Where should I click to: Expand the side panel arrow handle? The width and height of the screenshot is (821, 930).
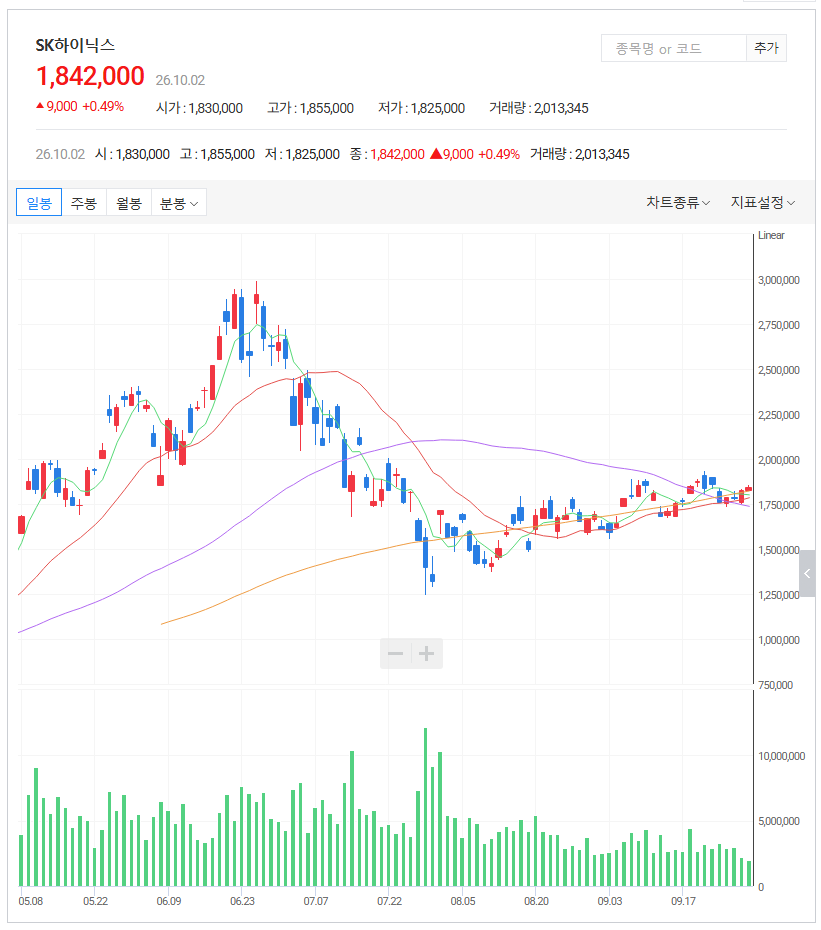pyautogui.click(x=807, y=574)
